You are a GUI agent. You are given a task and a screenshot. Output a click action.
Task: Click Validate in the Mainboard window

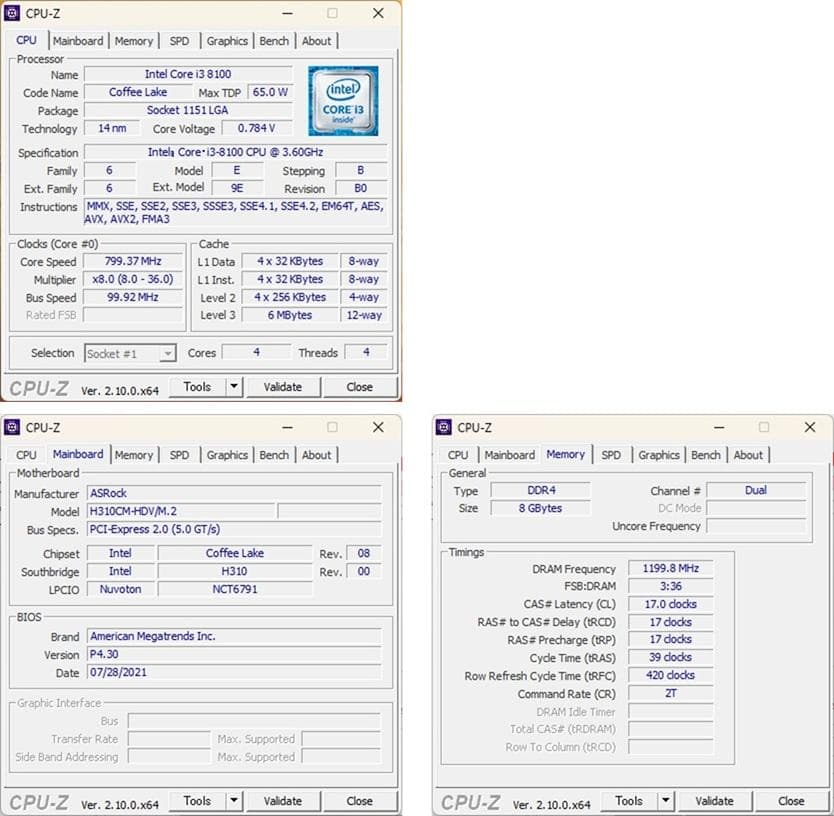click(284, 801)
